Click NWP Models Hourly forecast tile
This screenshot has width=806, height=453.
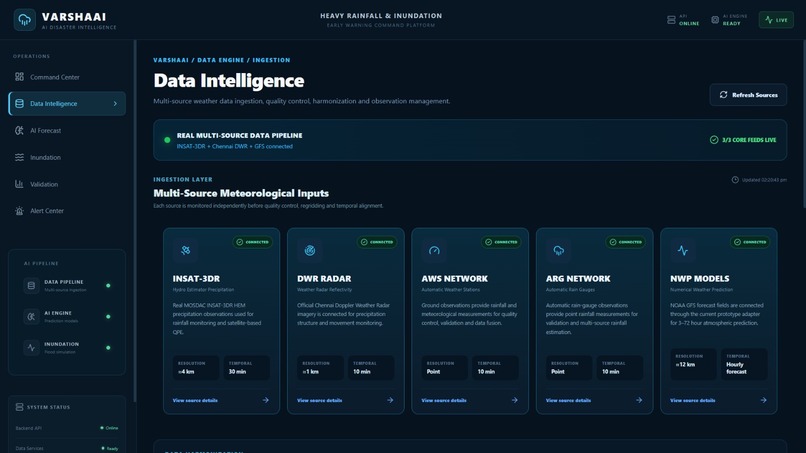(x=744, y=364)
